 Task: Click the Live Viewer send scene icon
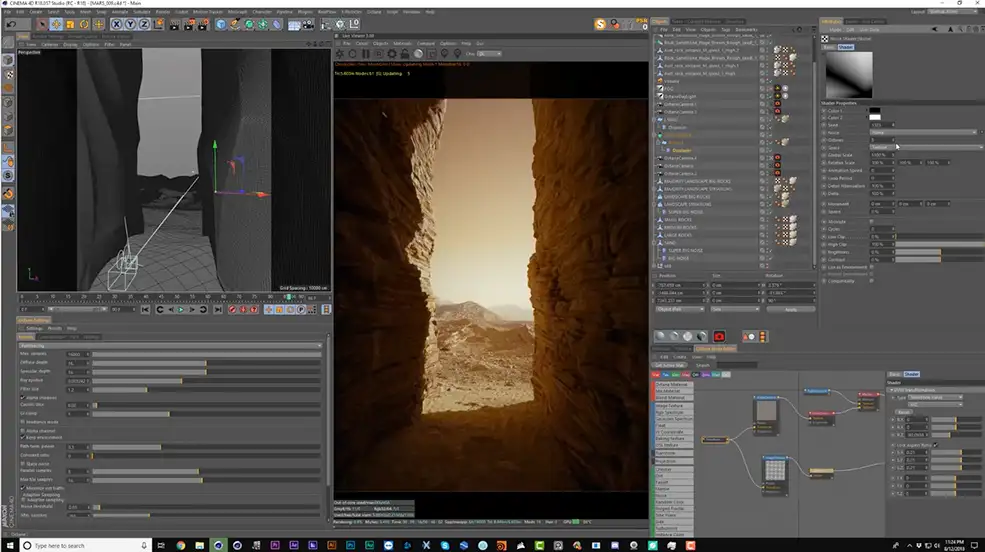coord(339,53)
